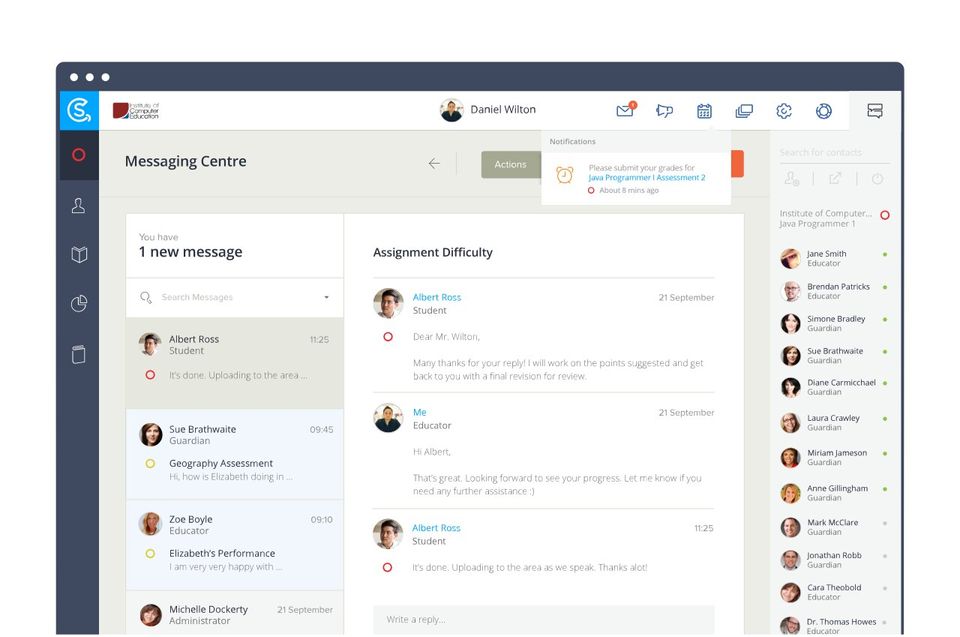Click the first Albert Ross name link in the thread
Screen dimensions: 960x637
[x=437, y=297]
